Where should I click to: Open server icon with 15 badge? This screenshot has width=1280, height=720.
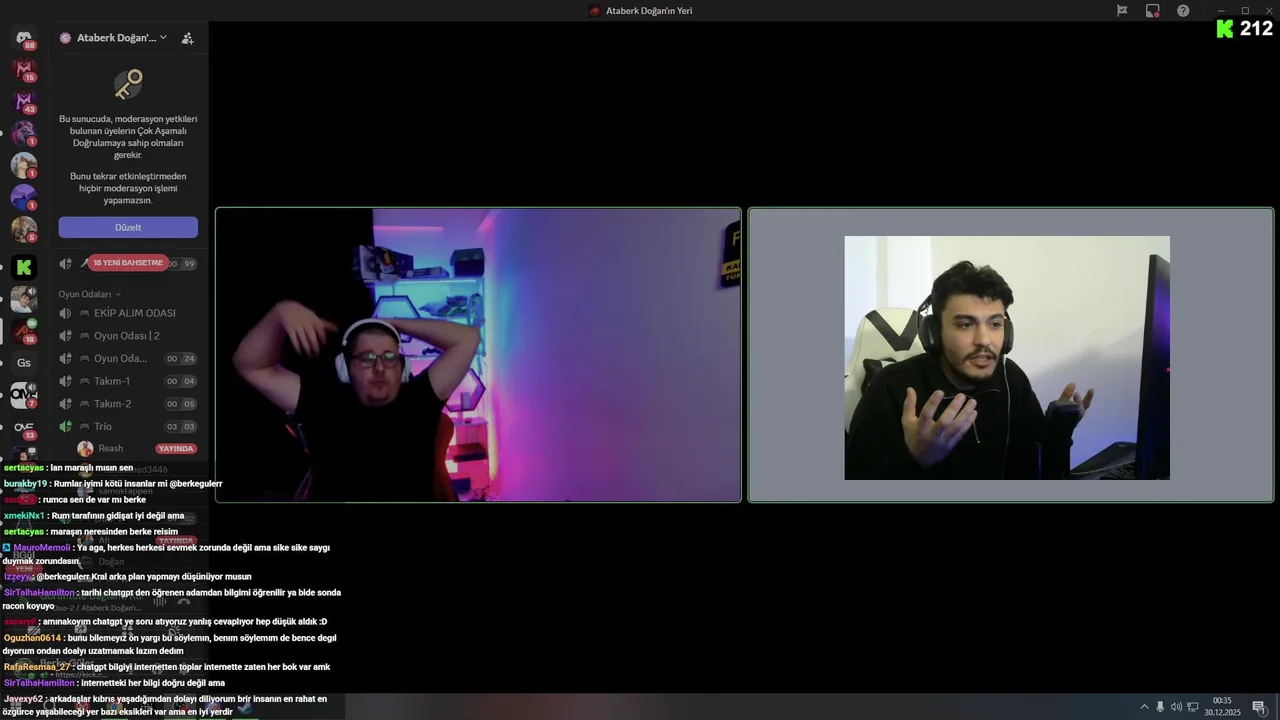tap(24, 69)
